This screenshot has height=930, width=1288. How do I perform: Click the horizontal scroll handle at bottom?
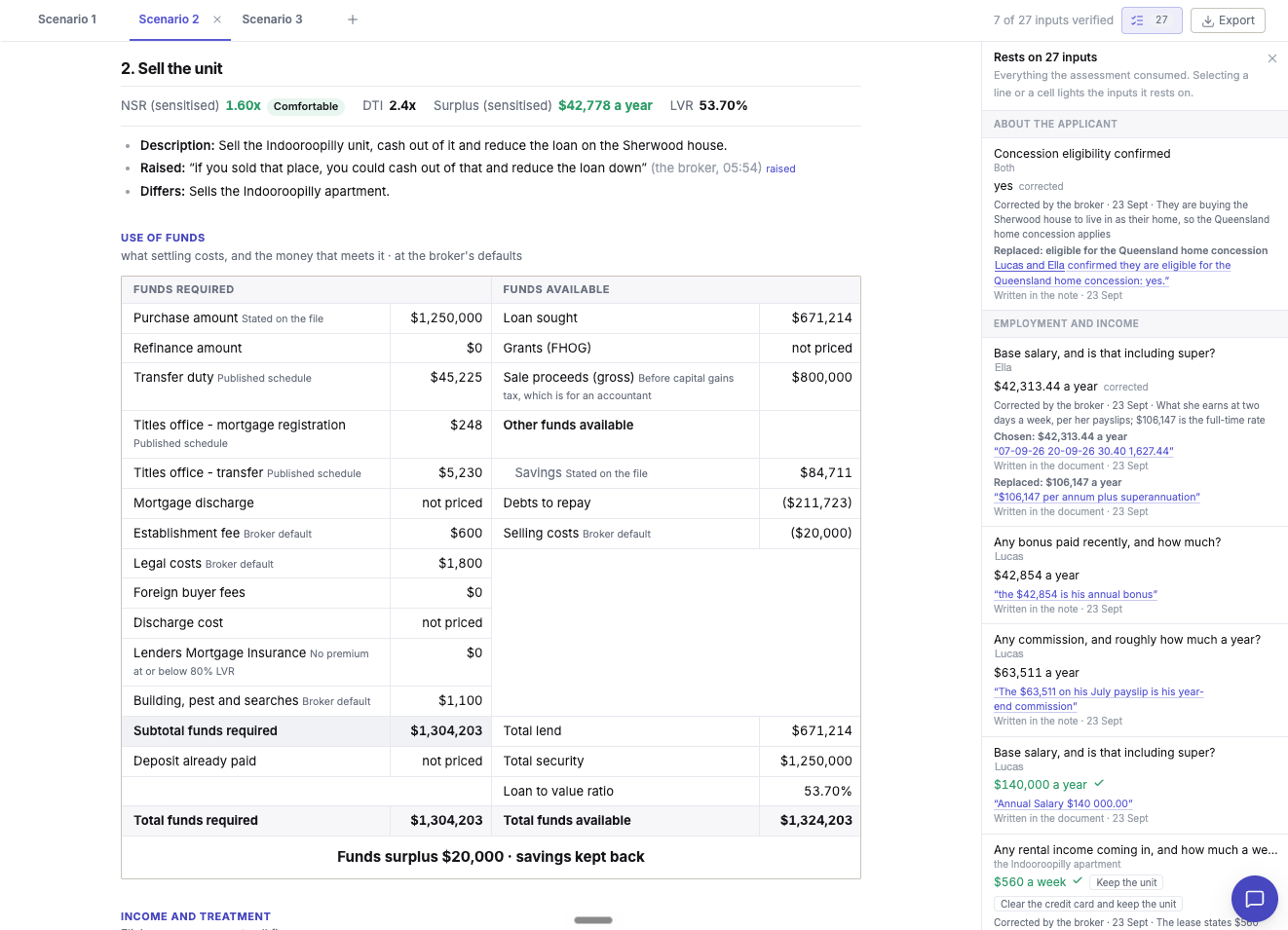click(x=593, y=920)
